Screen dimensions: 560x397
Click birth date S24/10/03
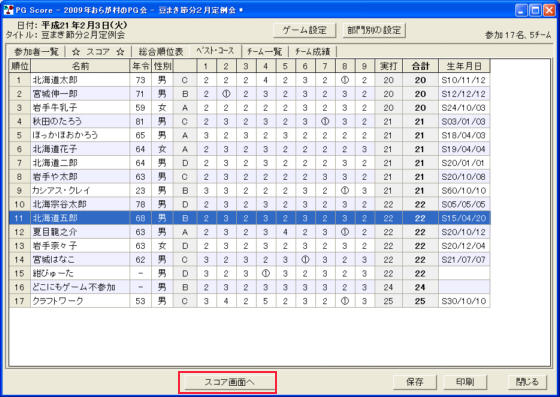(464, 108)
